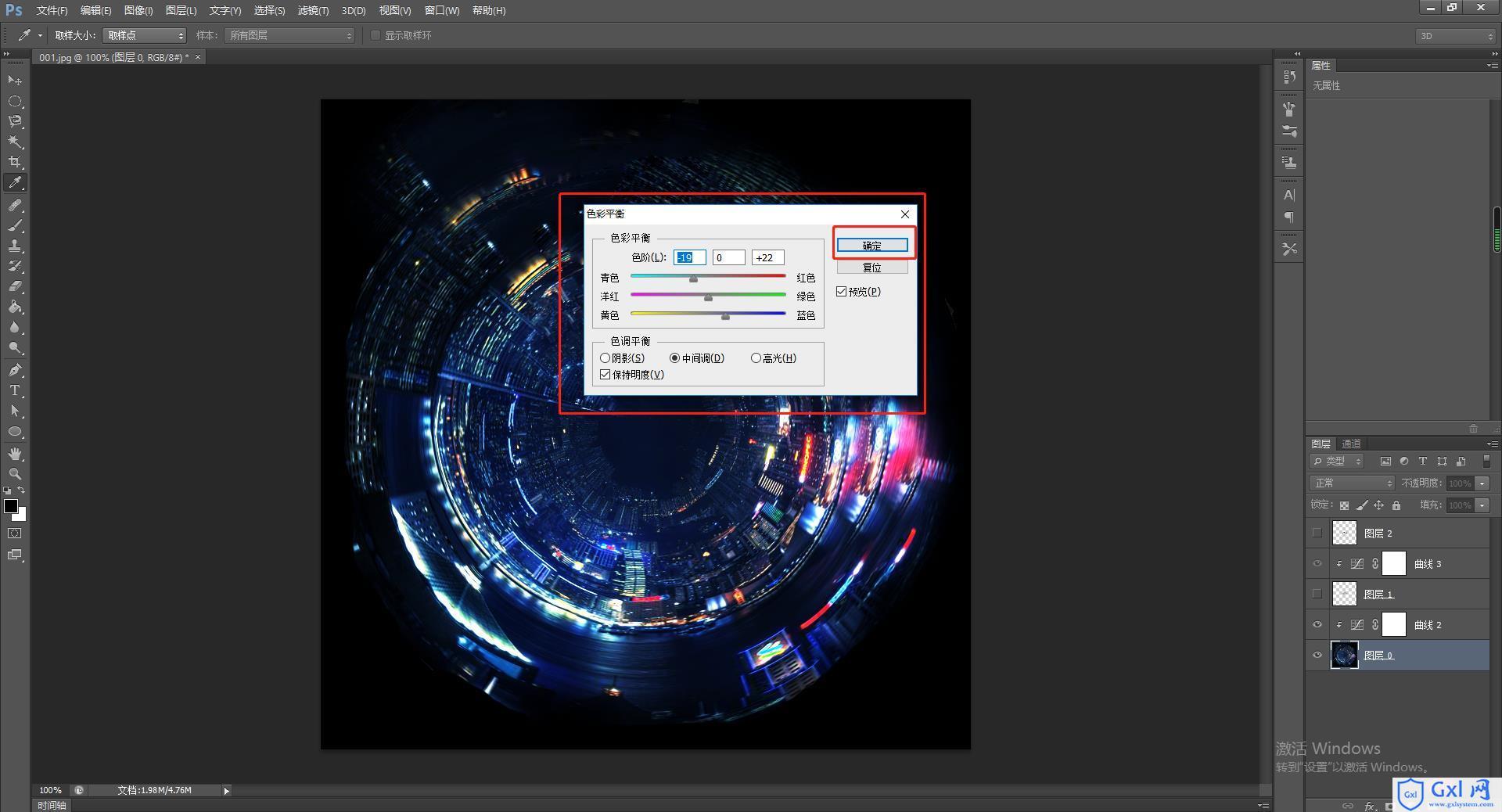Select the Type tool
Viewport: 1502px width, 812px height.
[15, 390]
